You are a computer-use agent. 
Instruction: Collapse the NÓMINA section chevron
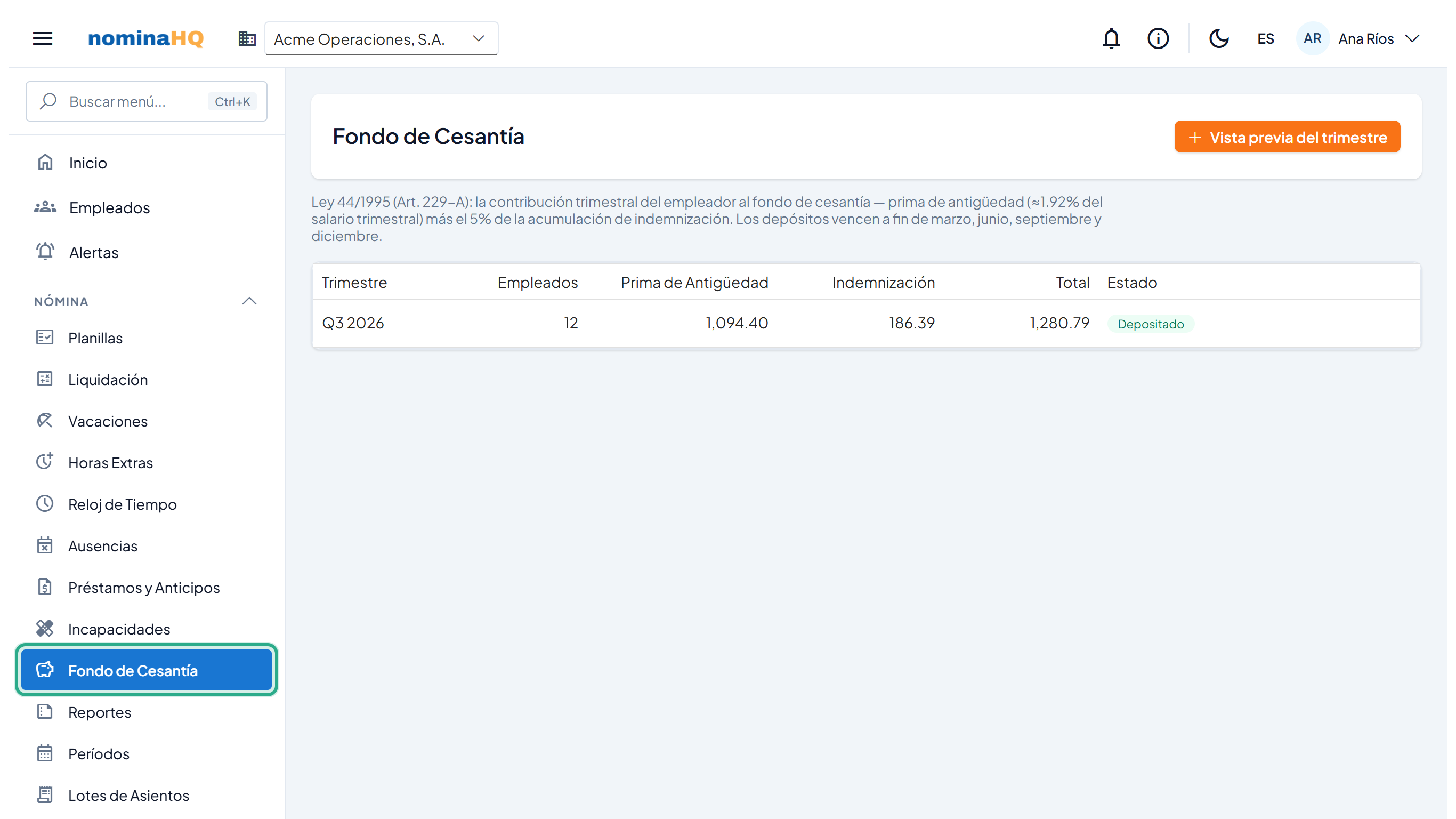click(x=249, y=301)
